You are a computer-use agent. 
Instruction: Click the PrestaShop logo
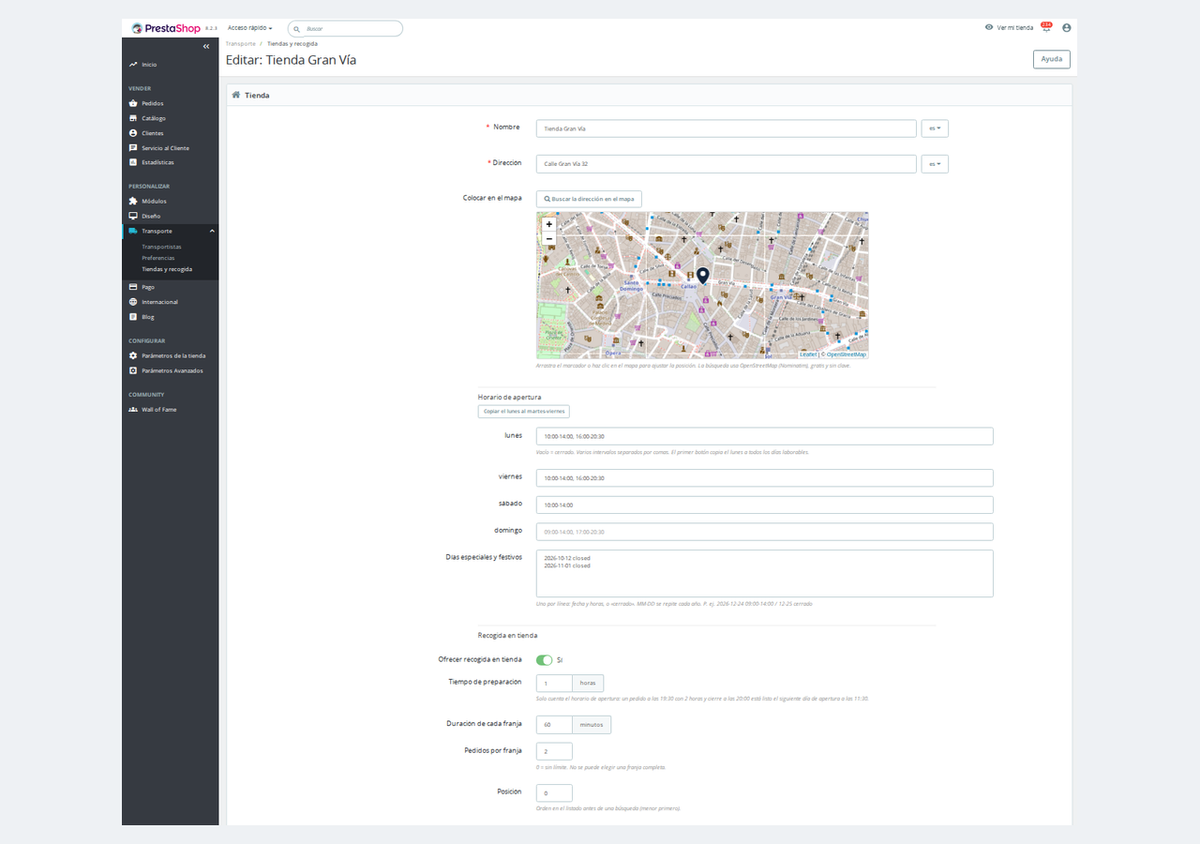pyautogui.click(x=166, y=28)
